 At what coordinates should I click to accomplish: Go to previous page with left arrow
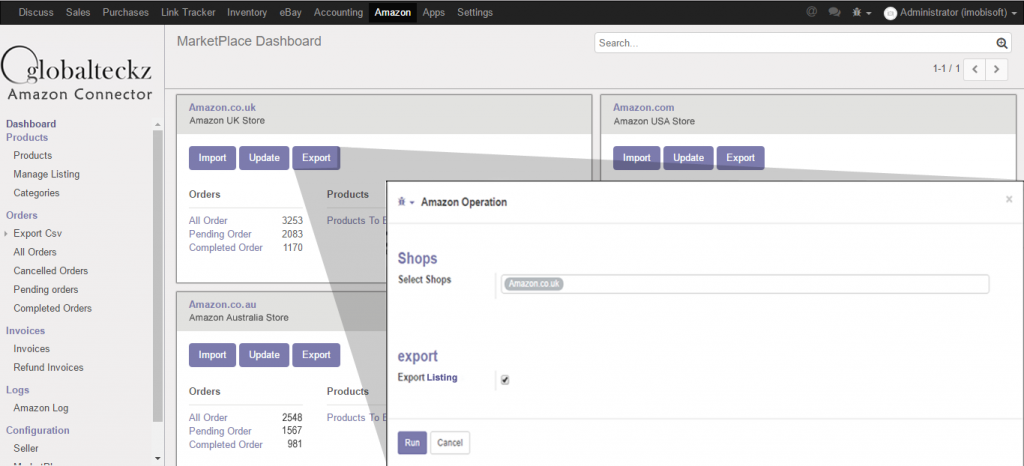click(975, 69)
